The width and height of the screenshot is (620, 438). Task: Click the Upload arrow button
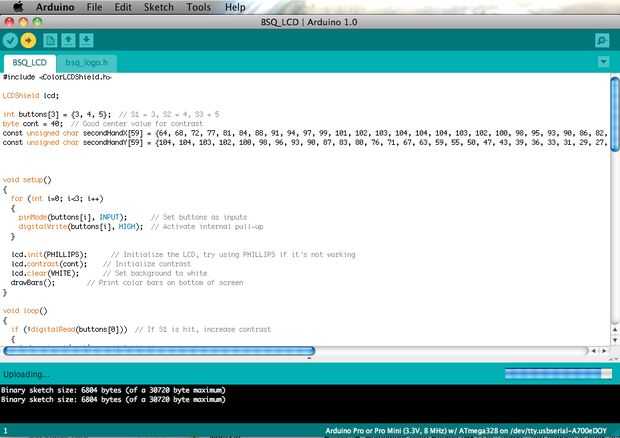28,40
